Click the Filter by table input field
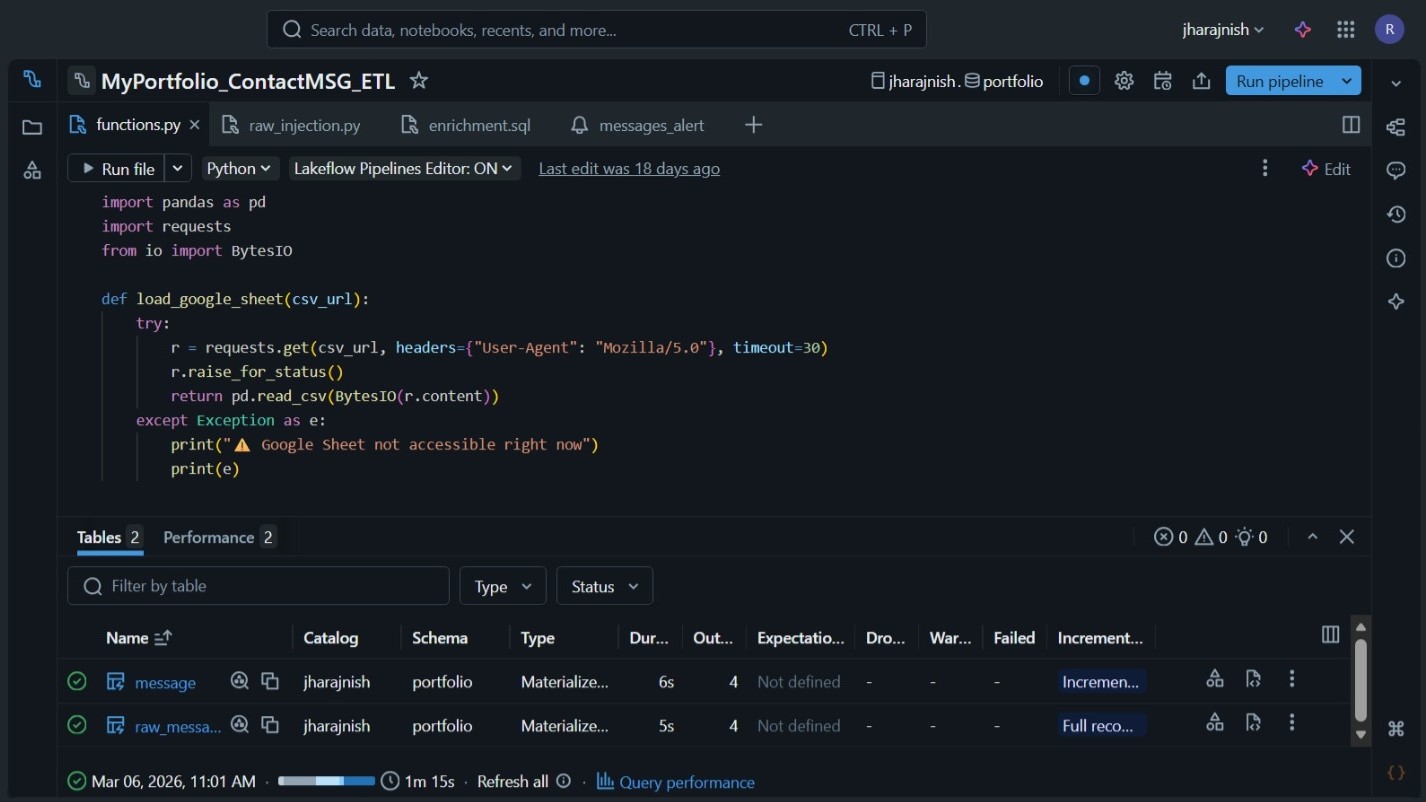Screen dimensions: 1426x802 [258, 586]
